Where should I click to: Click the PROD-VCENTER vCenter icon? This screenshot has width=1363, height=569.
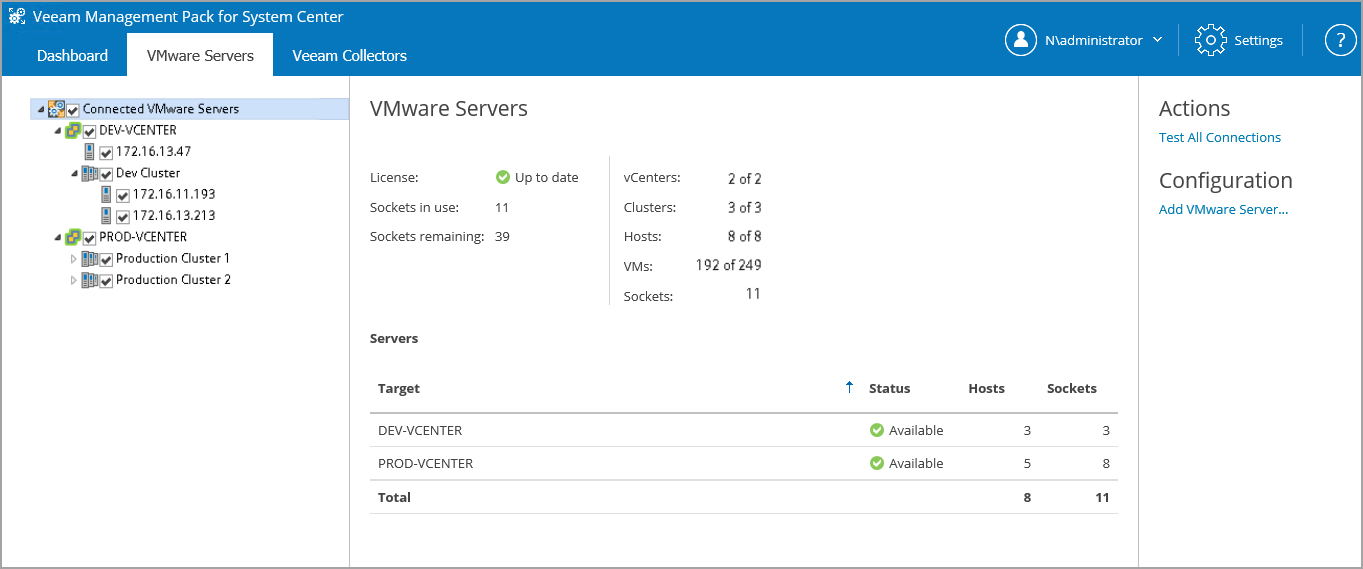point(73,238)
